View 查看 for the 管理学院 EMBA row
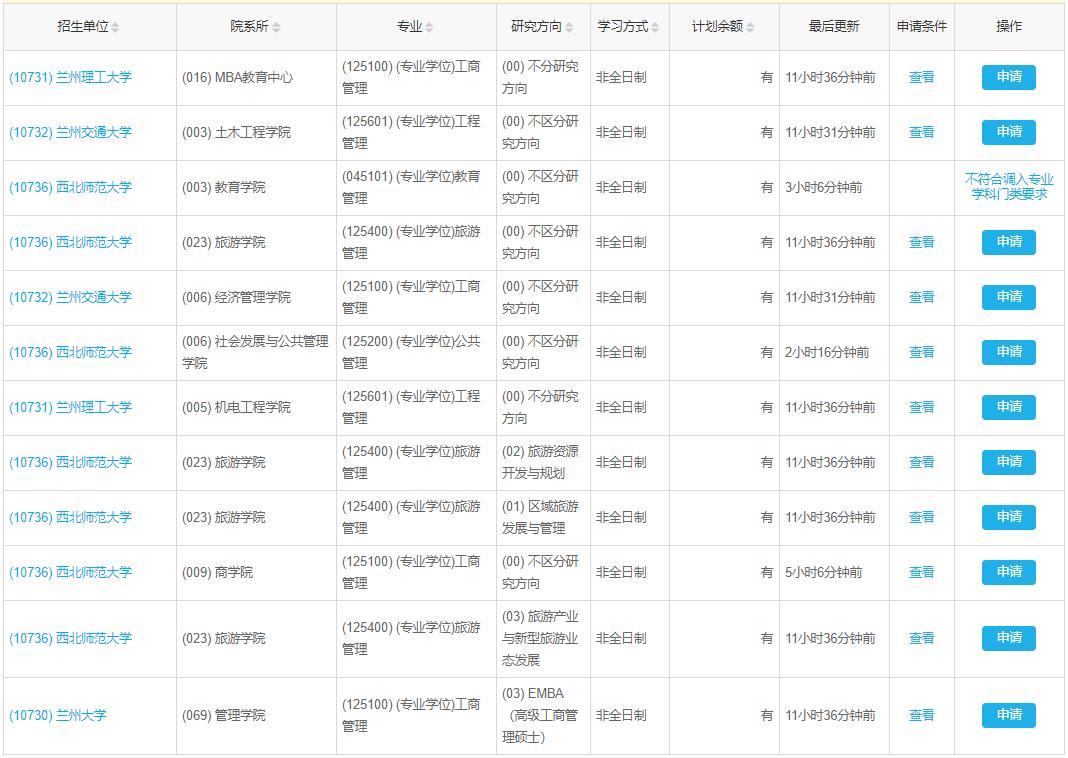 922,715
